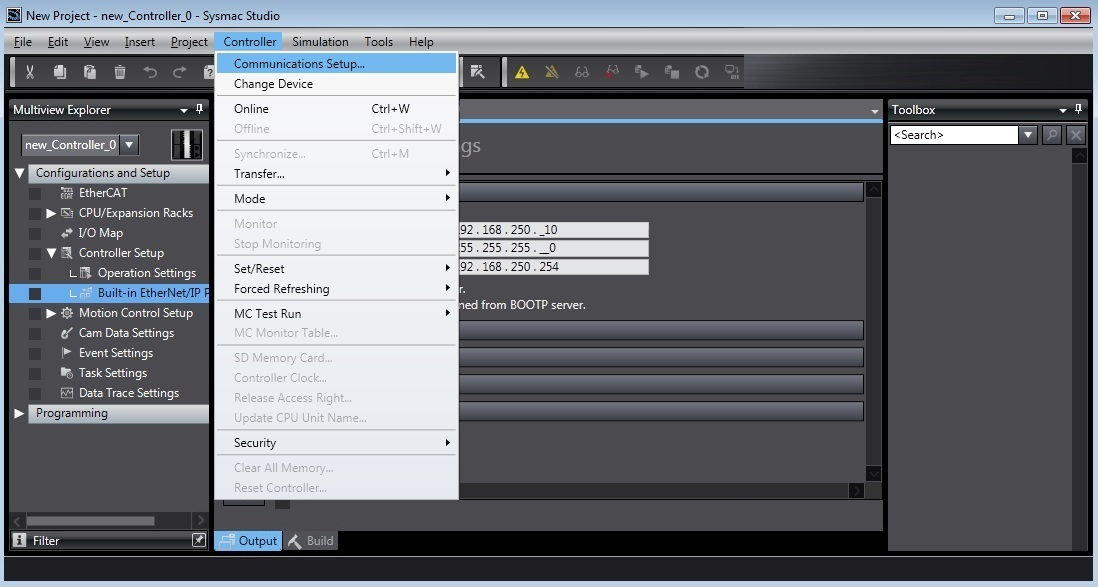Expand the Motion Control Setup node
Screen dimensions: 1098x587
point(51,313)
